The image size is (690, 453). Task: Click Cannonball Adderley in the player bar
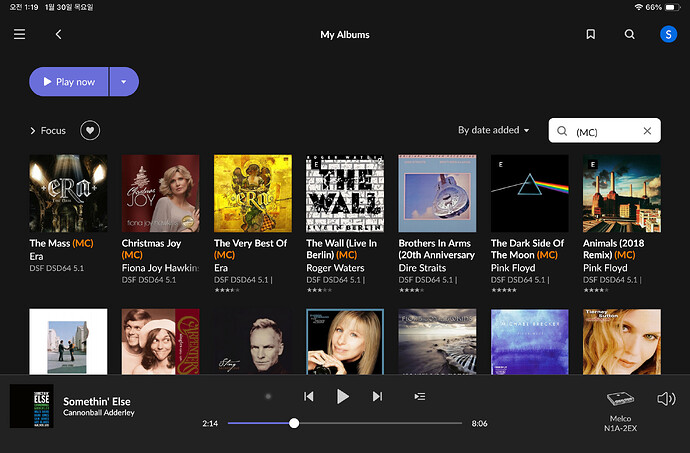99,413
